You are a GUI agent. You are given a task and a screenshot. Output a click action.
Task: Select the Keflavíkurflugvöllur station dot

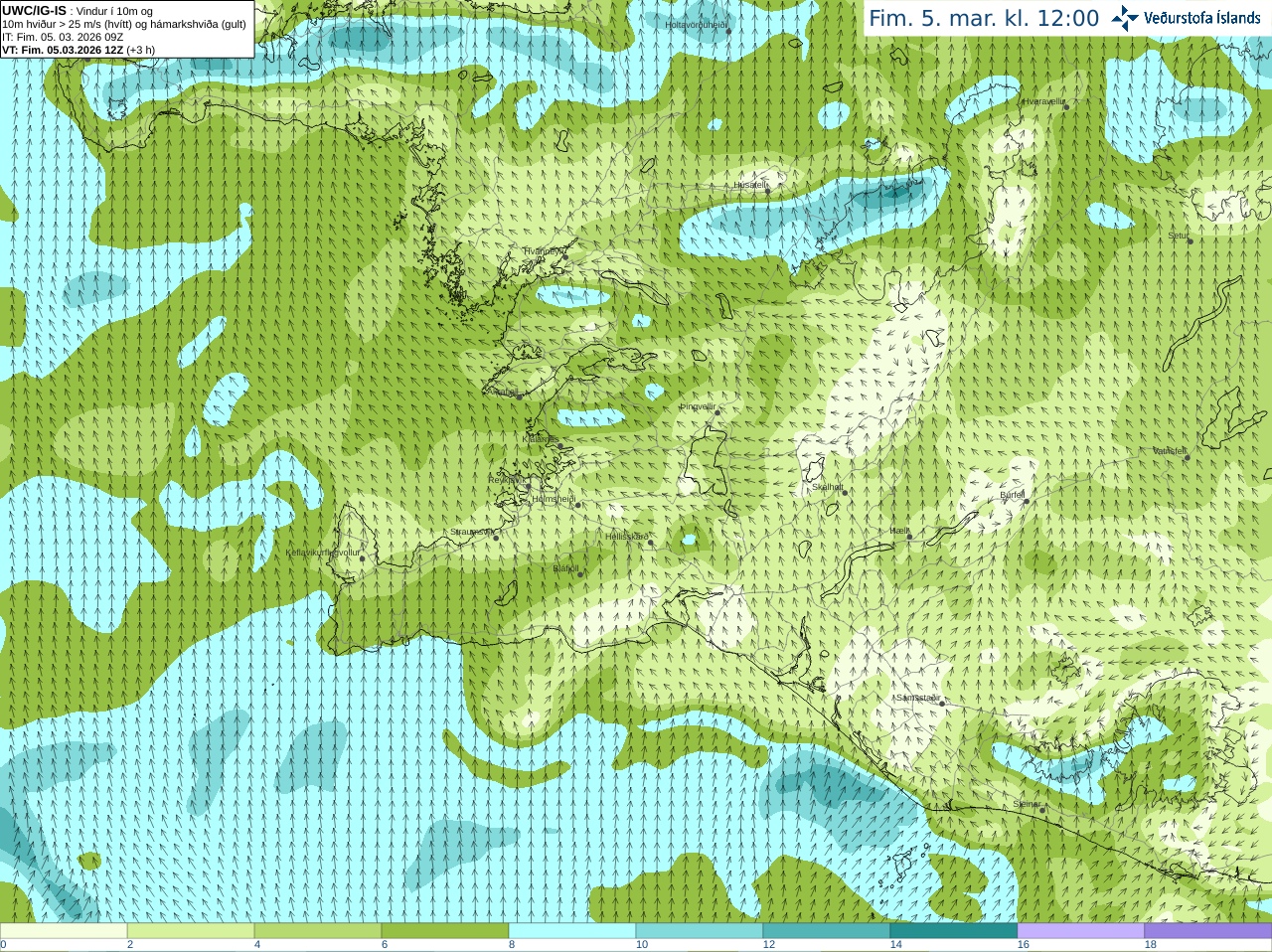point(363,558)
